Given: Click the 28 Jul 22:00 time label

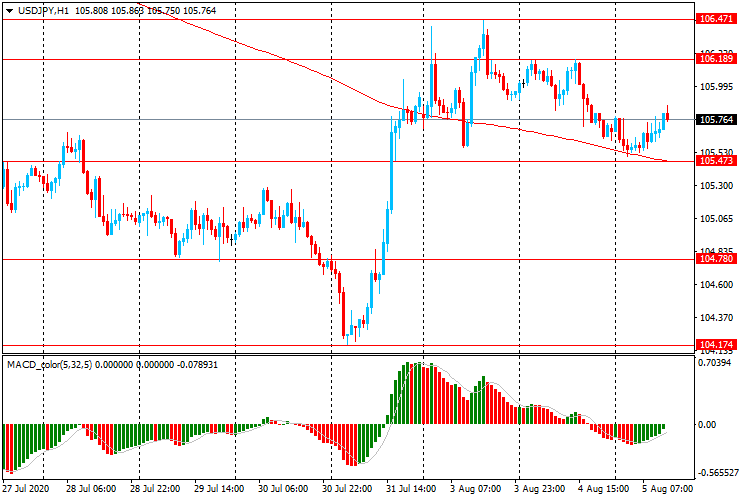Looking at the screenshot, I should click(x=155, y=489).
